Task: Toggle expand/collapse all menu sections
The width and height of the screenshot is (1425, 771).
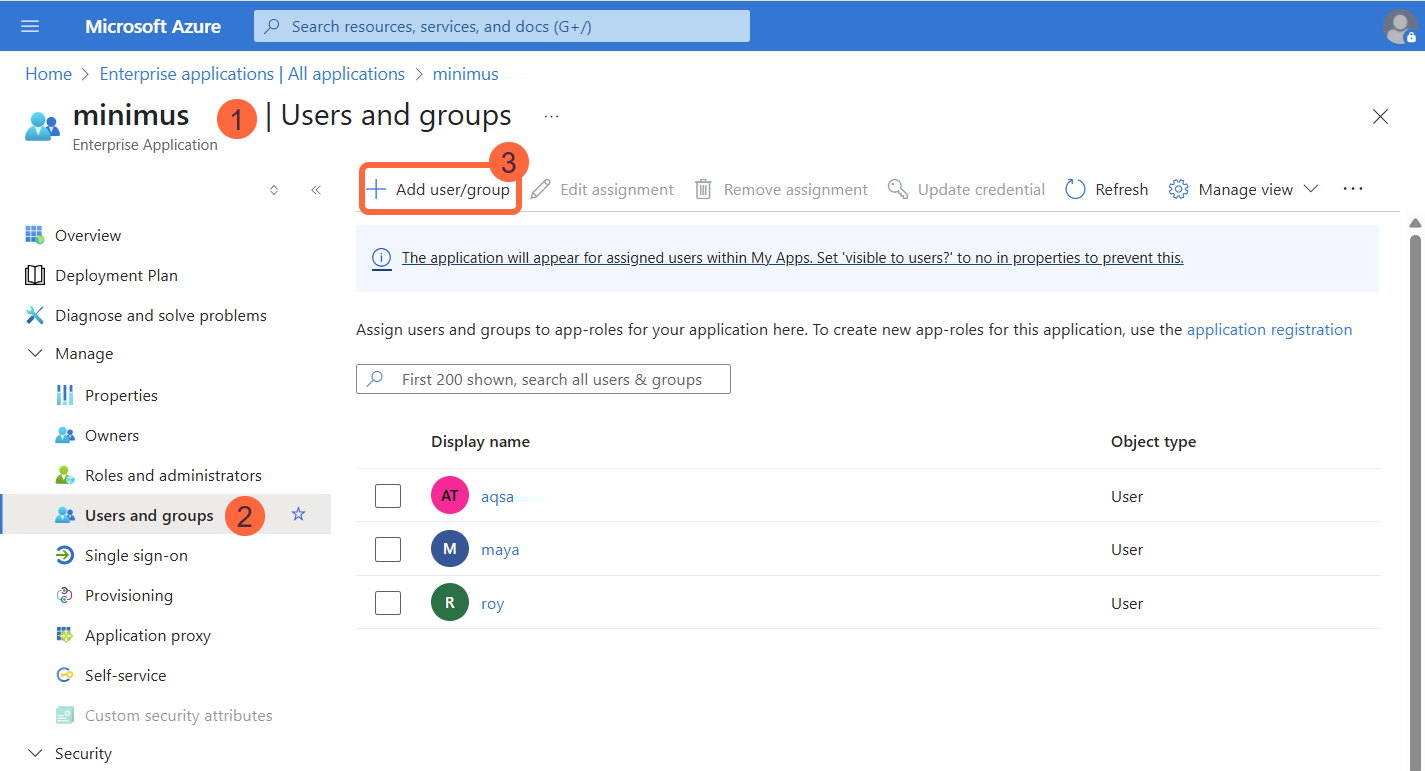Action: coord(274,189)
